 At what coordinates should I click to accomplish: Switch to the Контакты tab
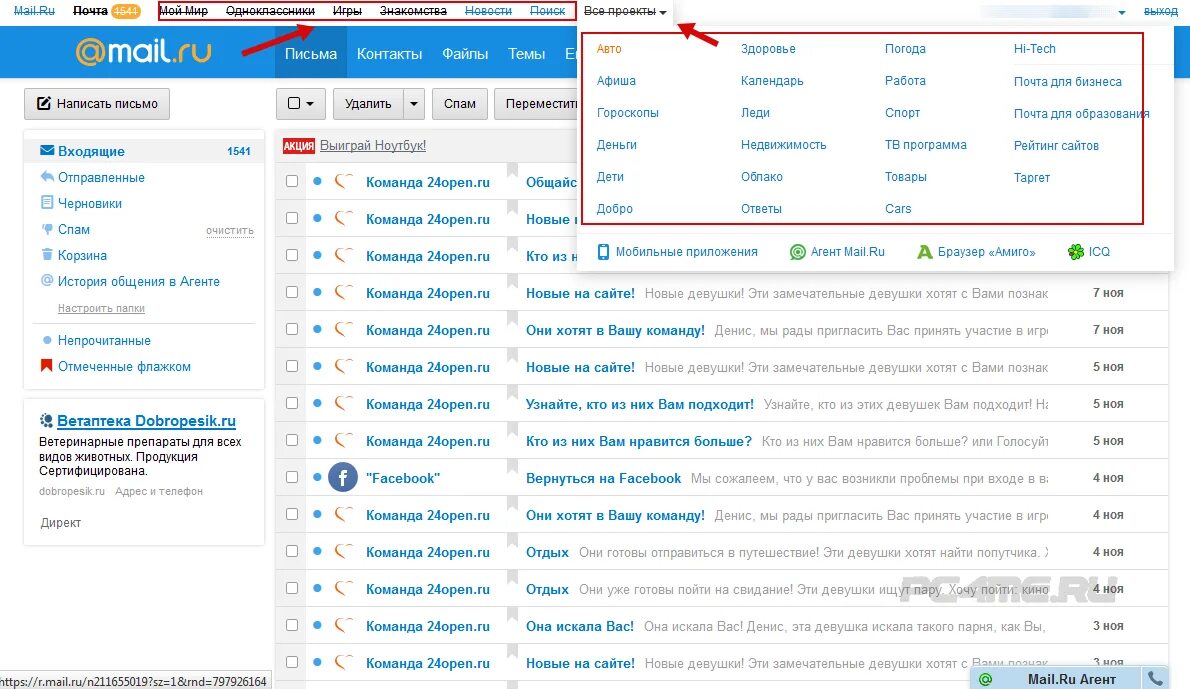[389, 53]
